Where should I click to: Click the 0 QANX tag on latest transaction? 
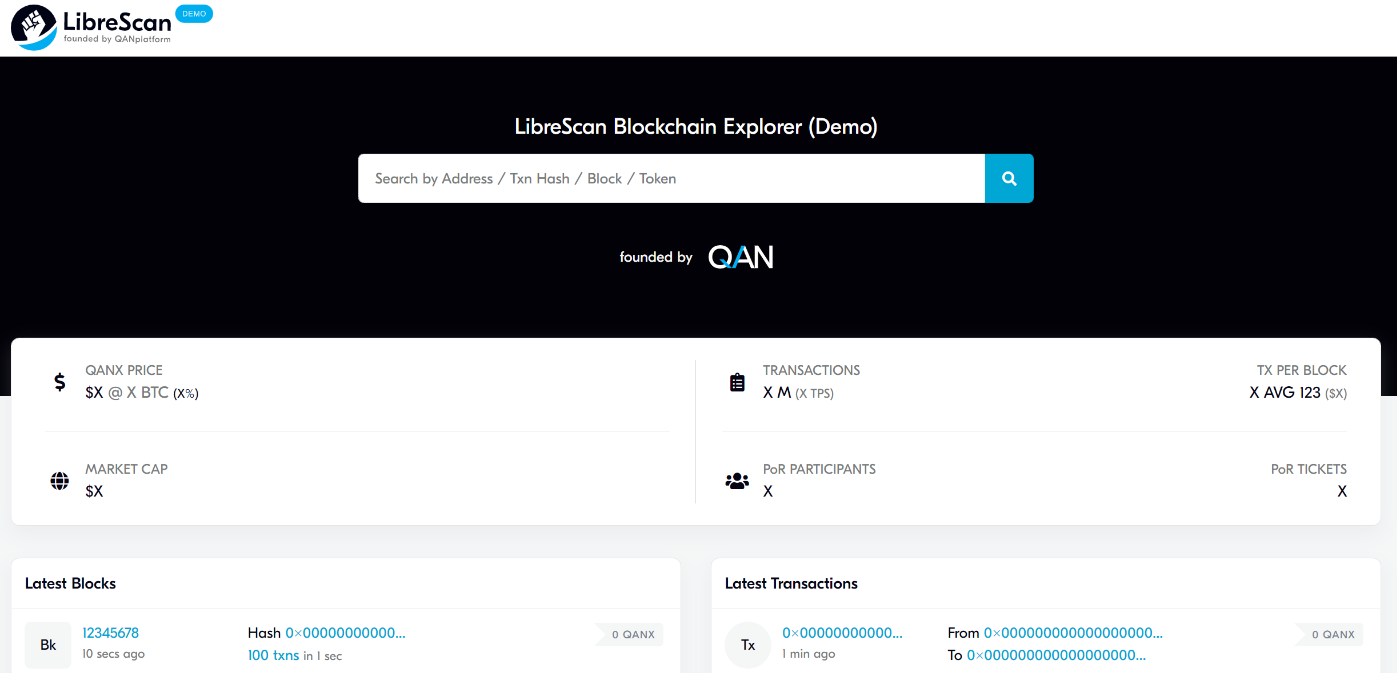coord(1332,635)
